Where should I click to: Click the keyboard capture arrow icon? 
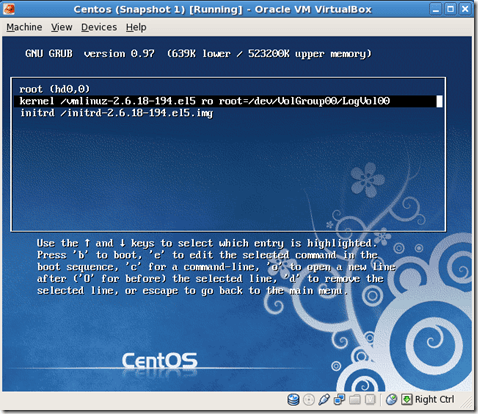click(x=407, y=399)
